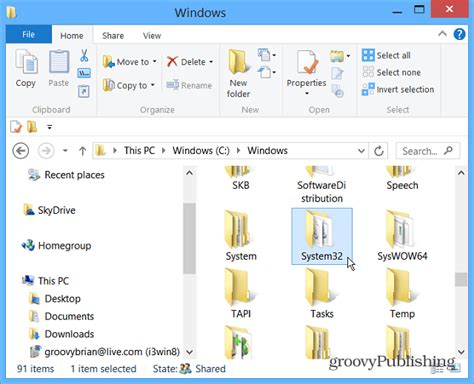Switch to the View tab
The width and height of the screenshot is (474, 384).
tap(152, 35)
